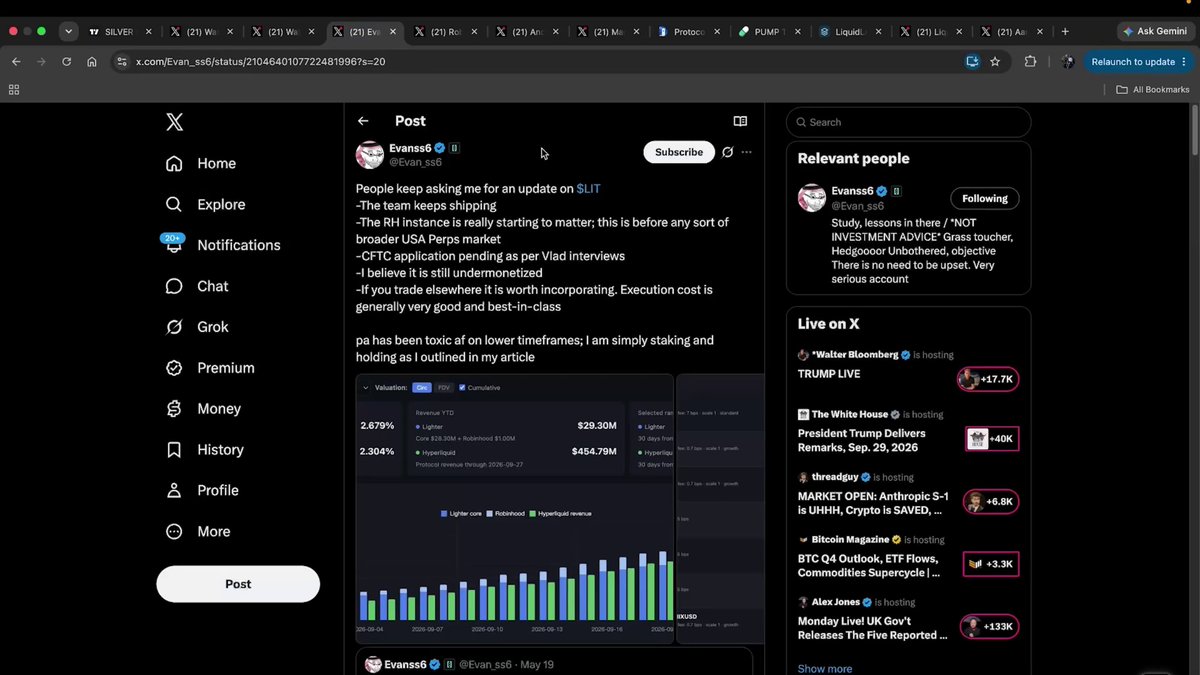Click the Following button for Evanss6

985,198
